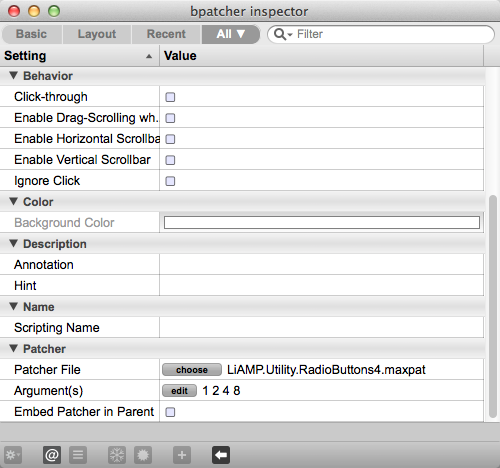Viewport: 500px width, 468px height.
Task: Click the @ attributes icon
Action: click(52, 455)
